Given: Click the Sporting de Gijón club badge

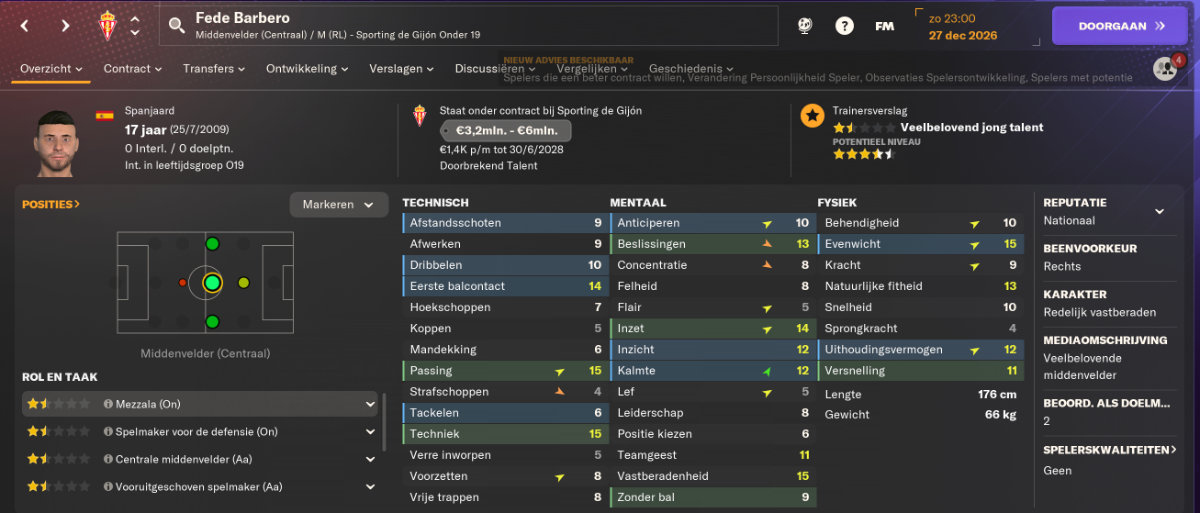Looking at the screenshot, I should (x=107, y=26).
